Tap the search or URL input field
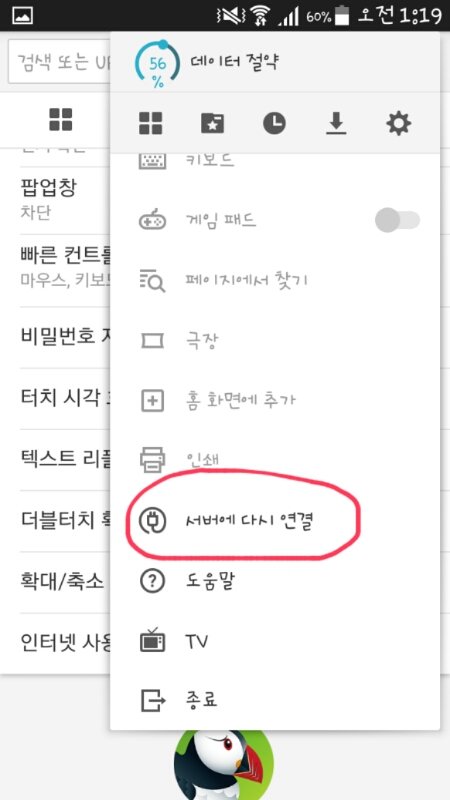Viewport: 450px width, 800px height. click(59, 62)
